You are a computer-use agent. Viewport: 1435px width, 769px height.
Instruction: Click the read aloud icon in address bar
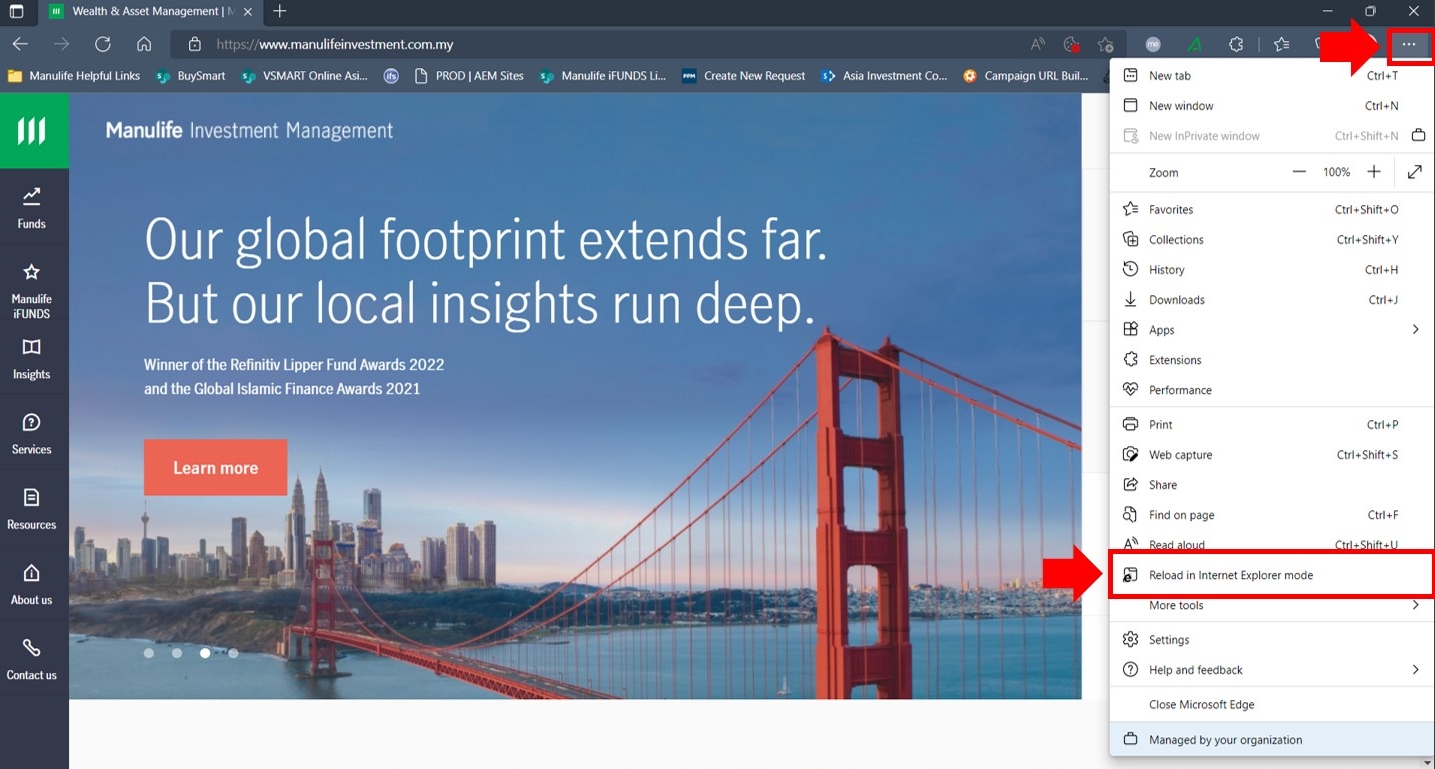point(1038,44)
